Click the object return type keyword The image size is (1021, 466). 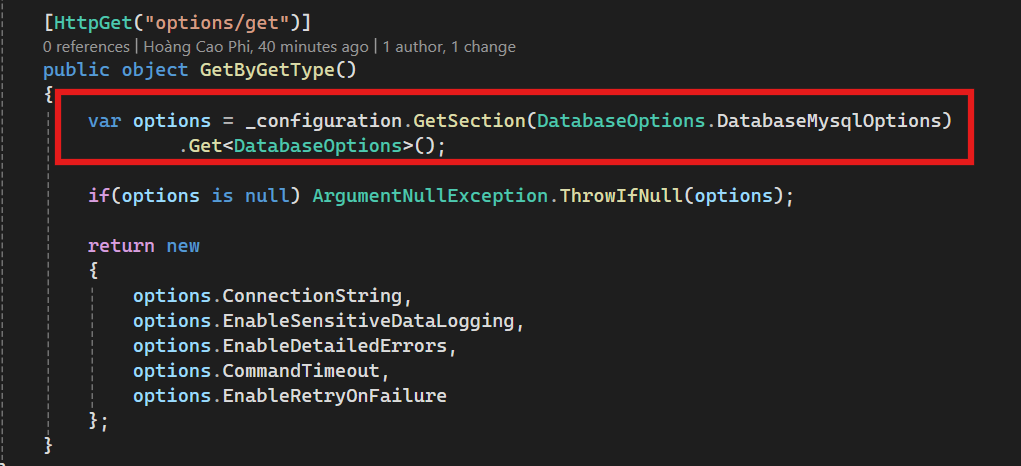(154, 71)
